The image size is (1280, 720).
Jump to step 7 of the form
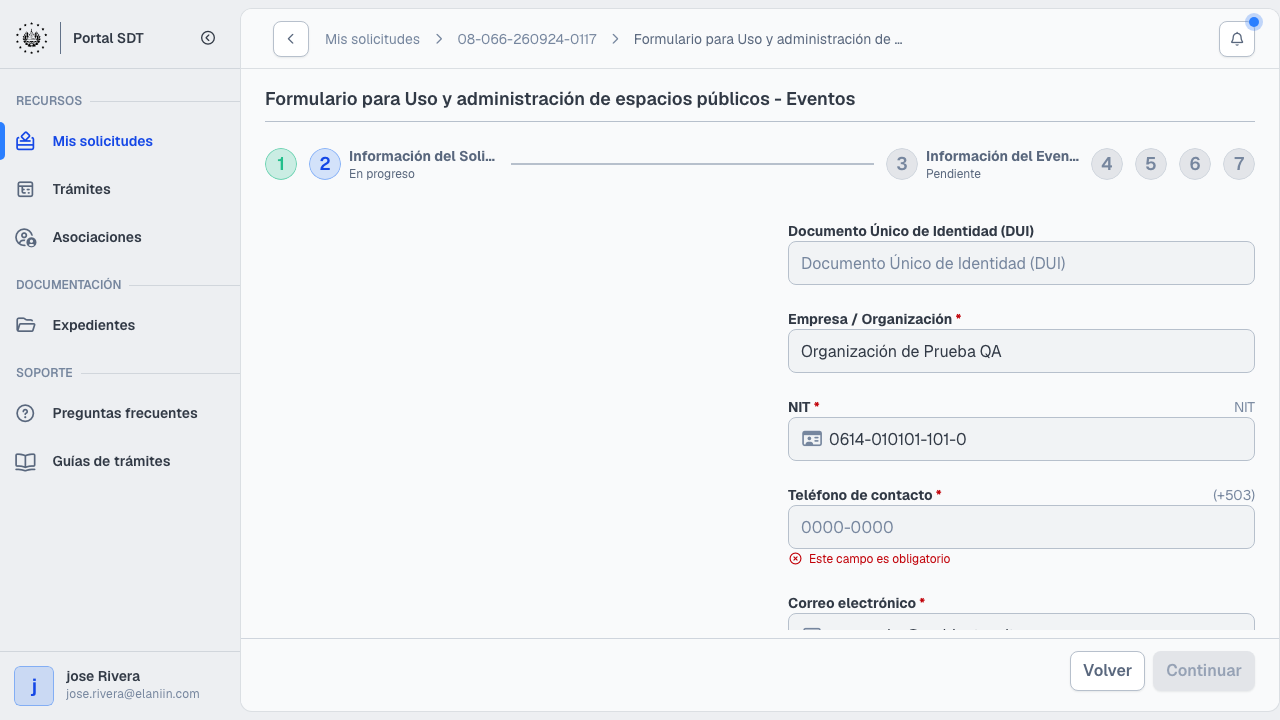[x=1239, y=164]
